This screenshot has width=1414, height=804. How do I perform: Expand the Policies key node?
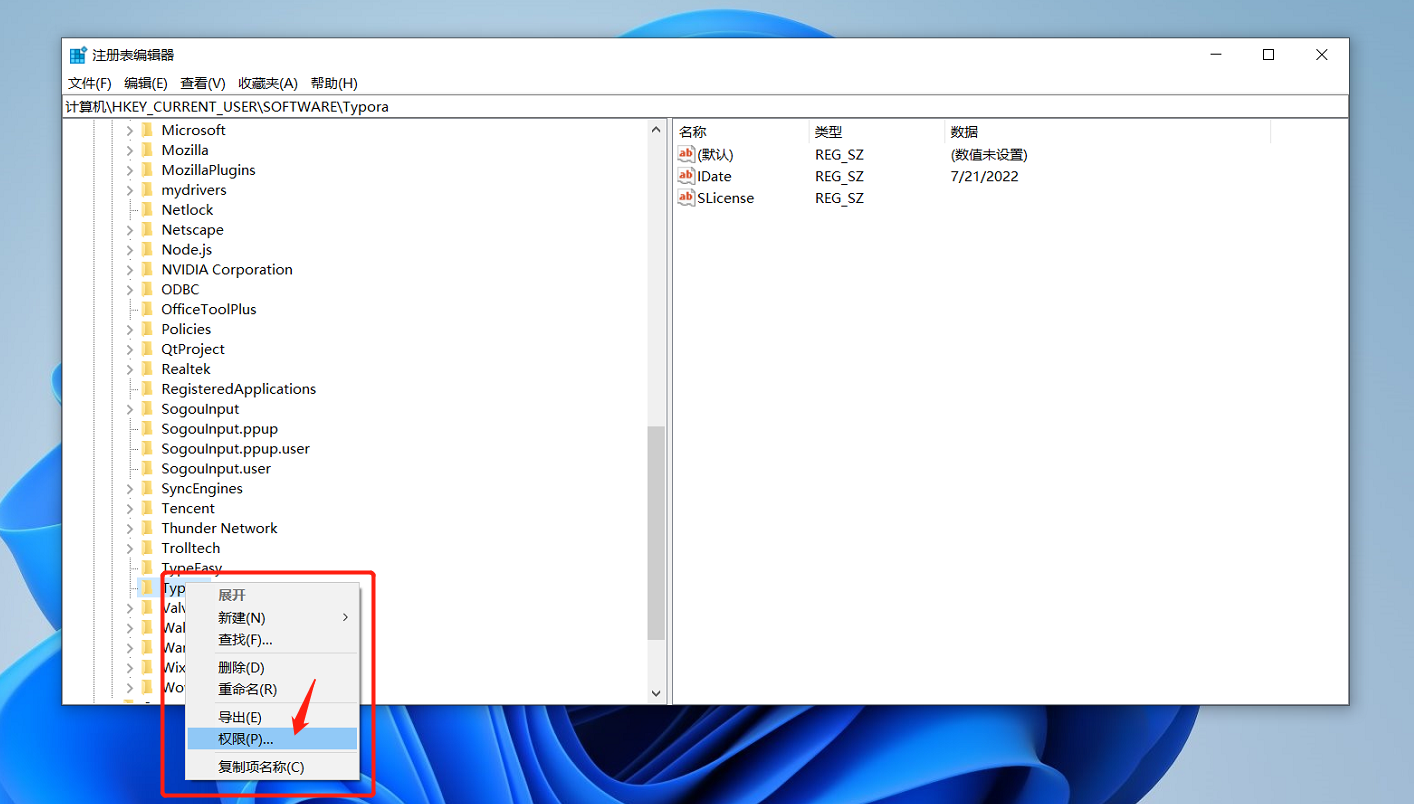coord(130,329)
